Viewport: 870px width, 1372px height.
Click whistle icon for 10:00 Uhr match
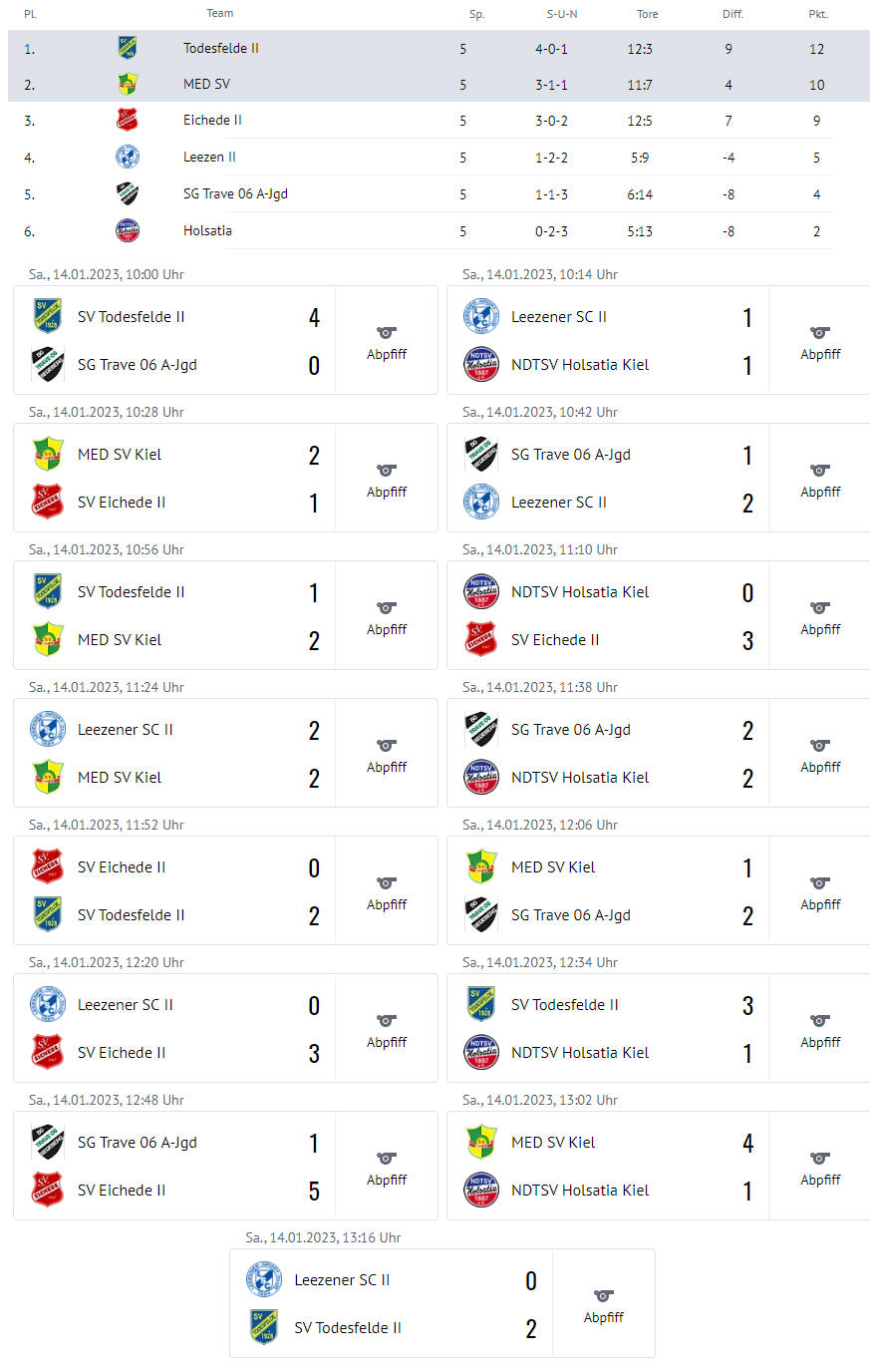[x=387, y=332]
